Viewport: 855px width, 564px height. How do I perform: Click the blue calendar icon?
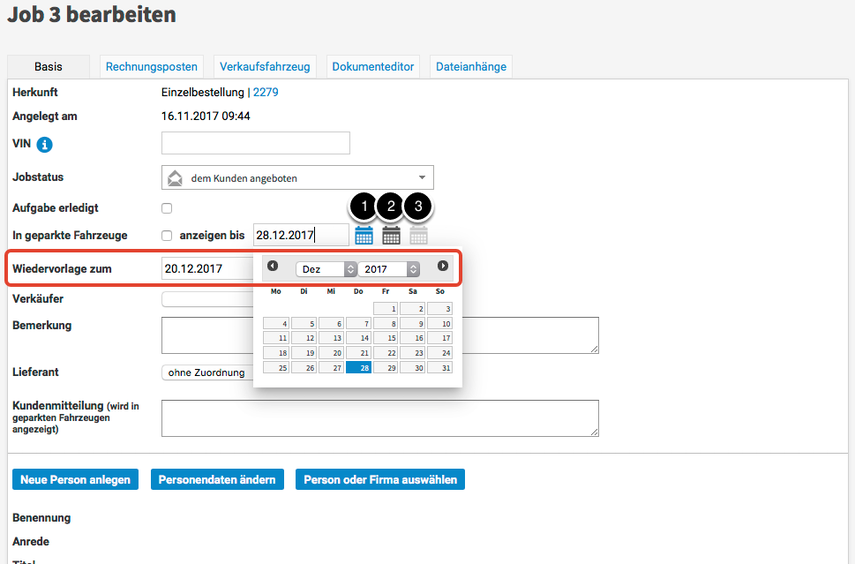coord(364,236)
